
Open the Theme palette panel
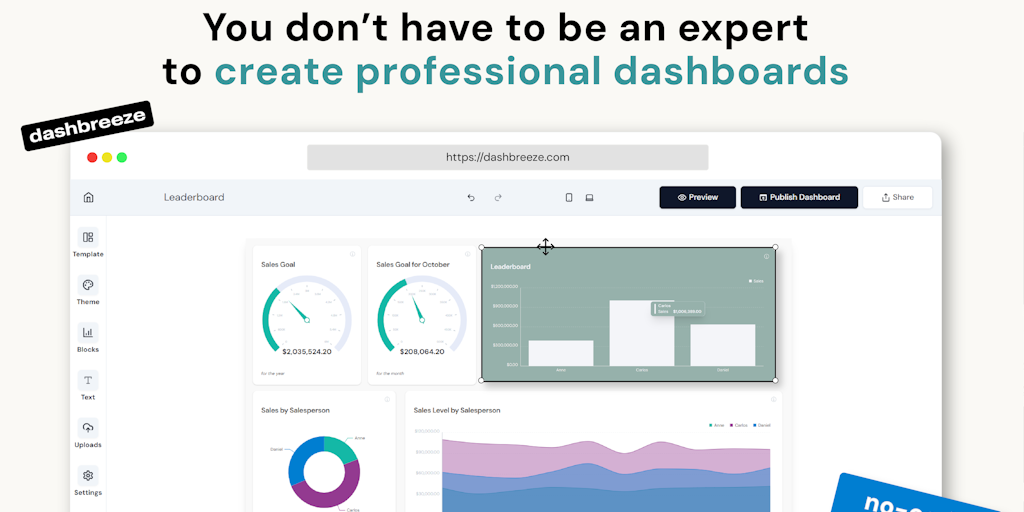(x=88, y=290)
